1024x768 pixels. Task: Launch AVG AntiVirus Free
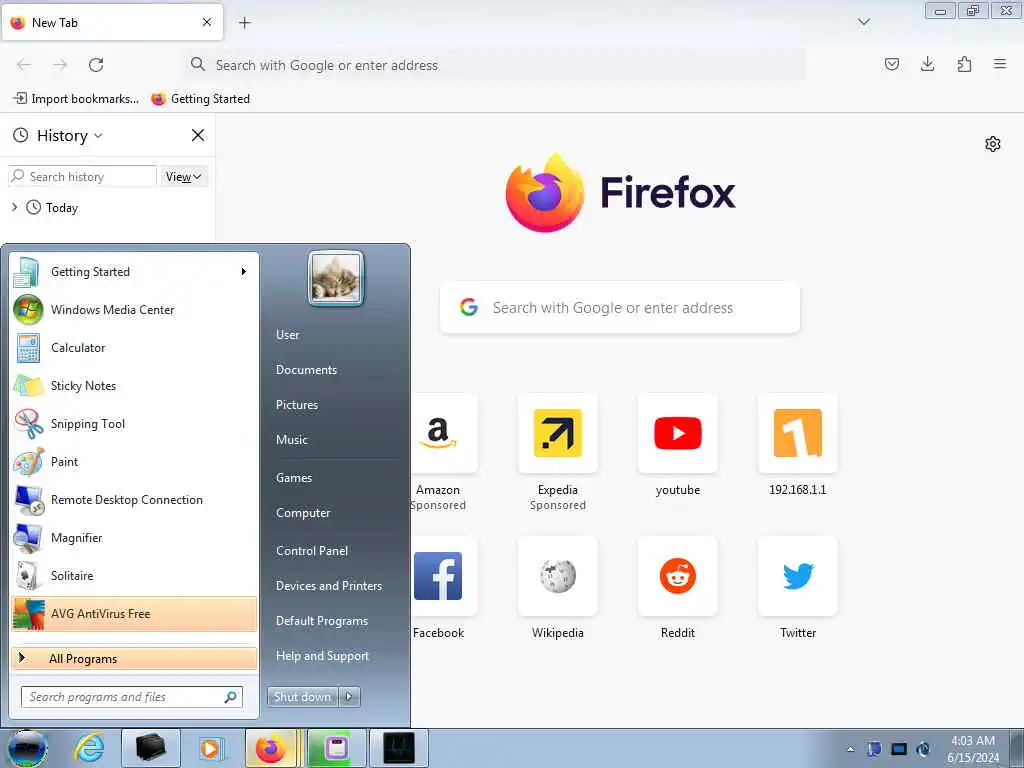pos(134,614)
